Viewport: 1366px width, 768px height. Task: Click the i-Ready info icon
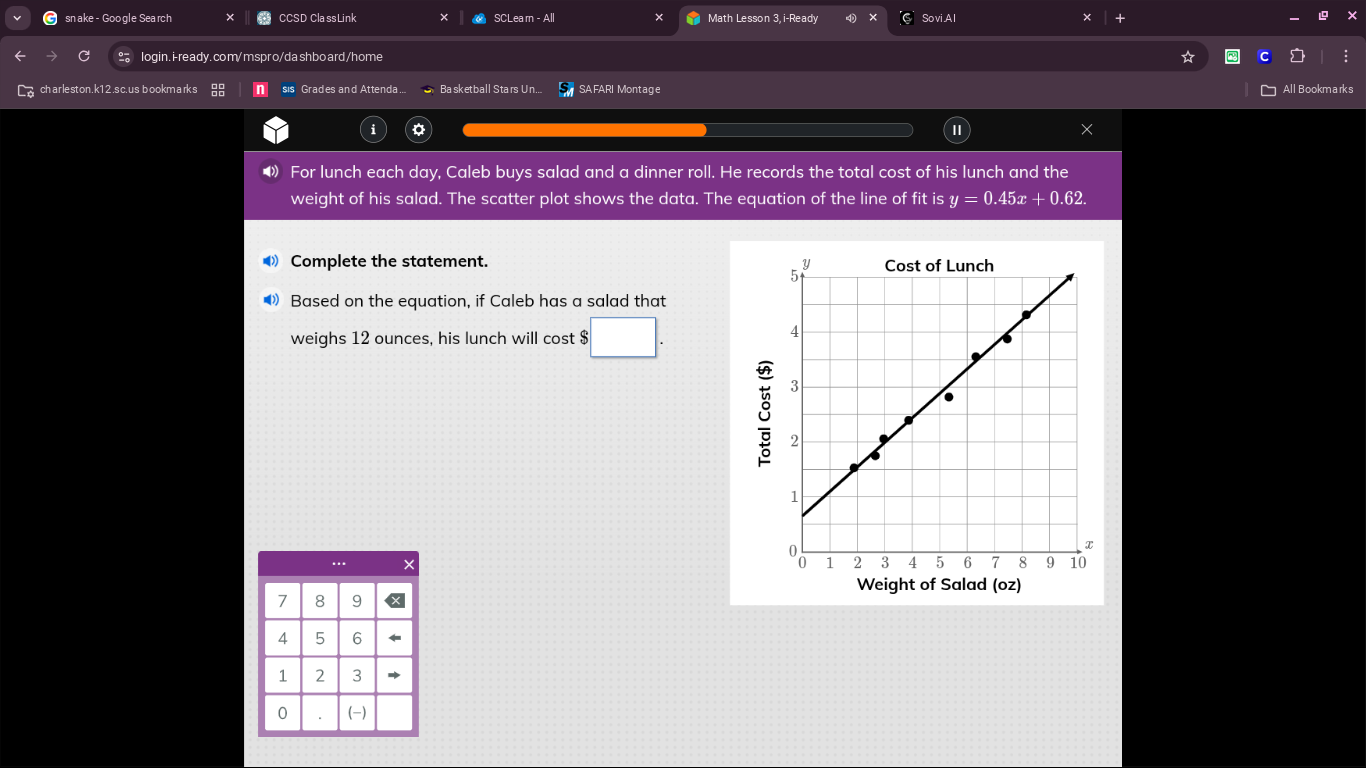373,129
